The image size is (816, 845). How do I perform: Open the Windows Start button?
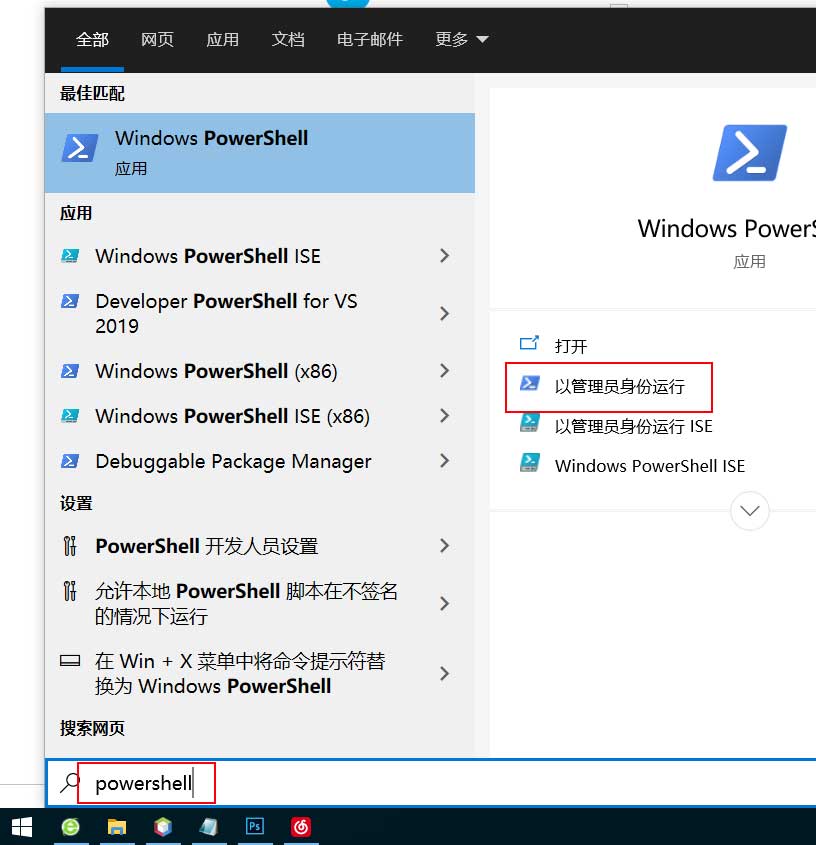(22, 827)
